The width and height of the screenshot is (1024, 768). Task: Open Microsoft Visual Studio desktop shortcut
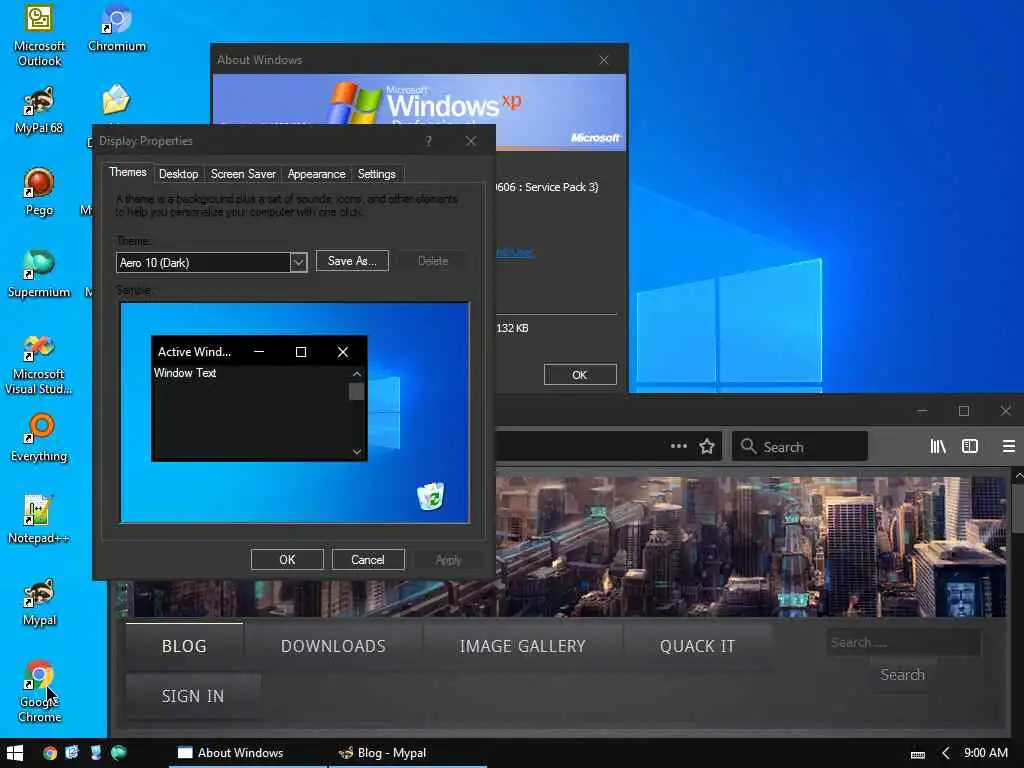pos(39,363)
